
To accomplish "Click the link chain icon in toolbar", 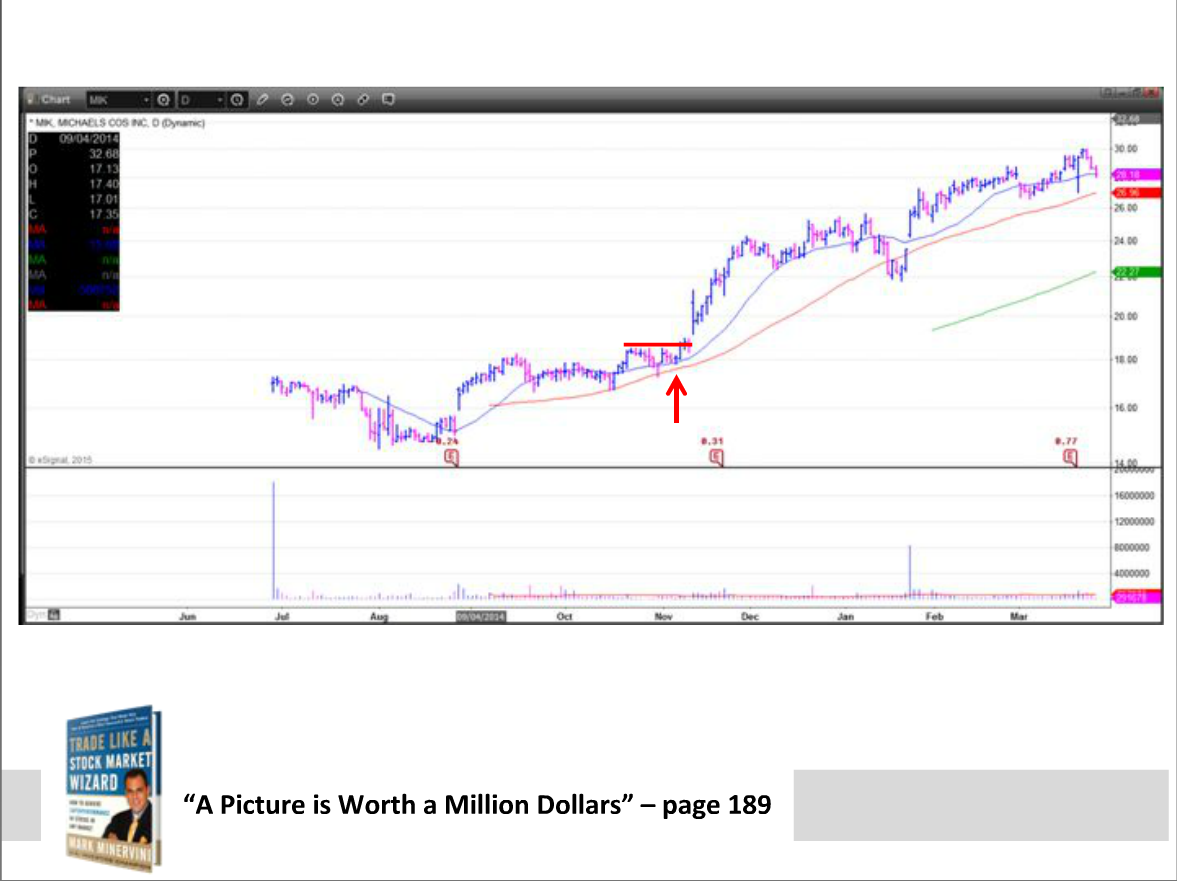I will click(363, 100).
